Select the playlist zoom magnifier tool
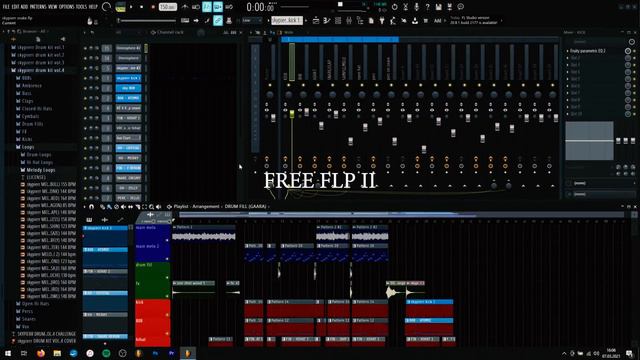The width and height of the screenshot is (640, 360). (151, 207)
